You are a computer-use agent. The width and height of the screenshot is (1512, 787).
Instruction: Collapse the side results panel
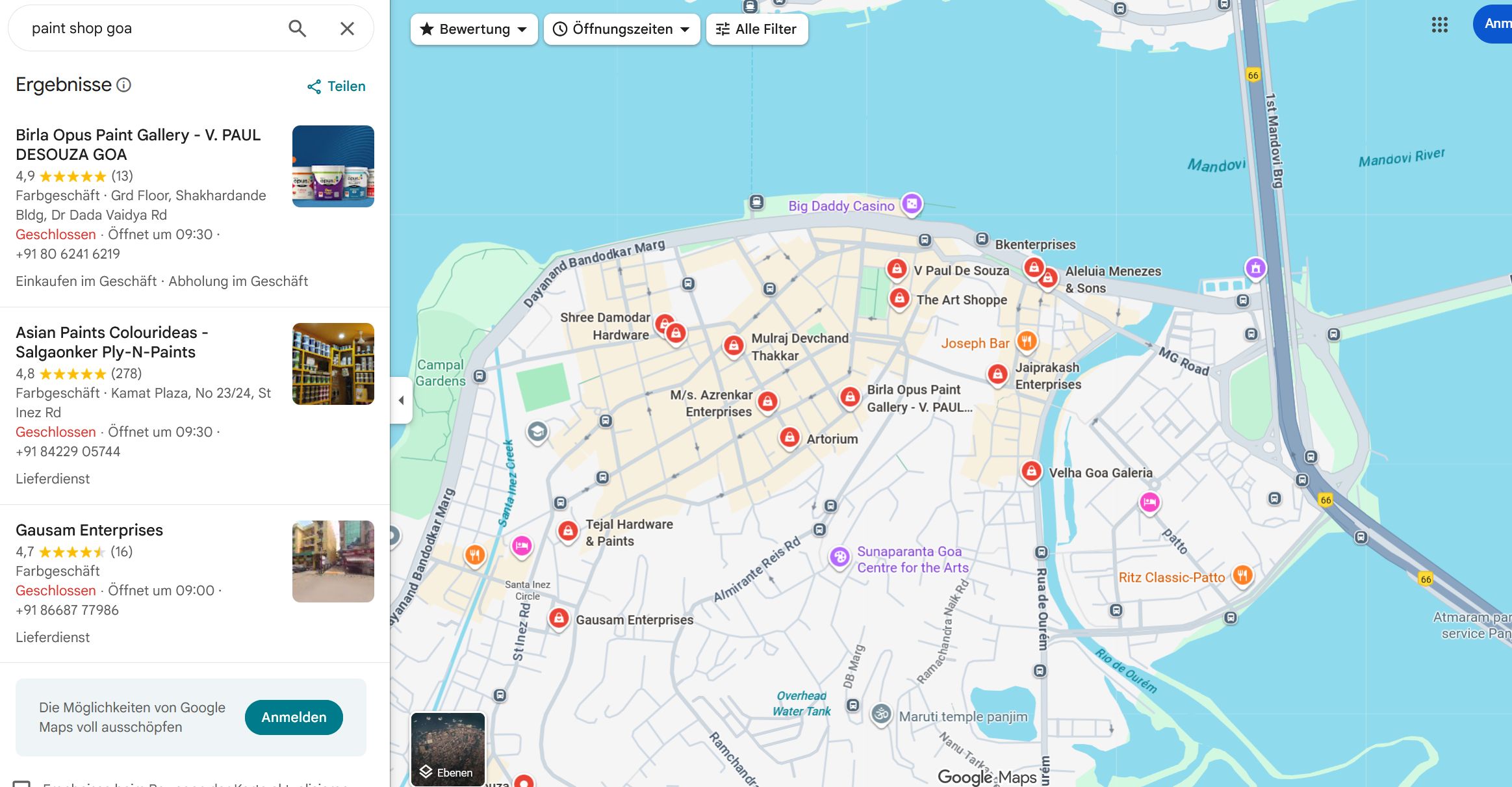(x=401, y=400)
